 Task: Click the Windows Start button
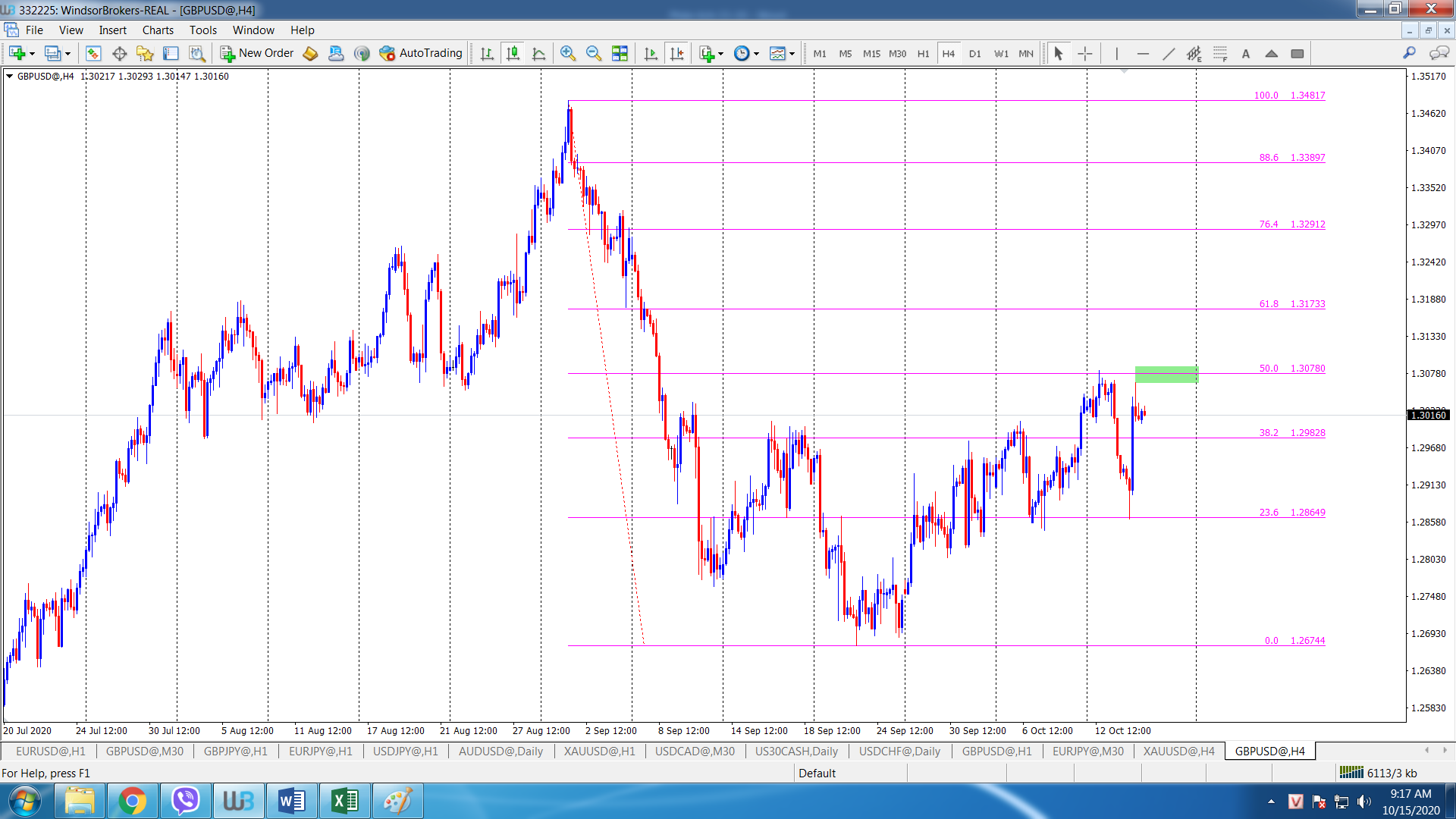click(x=24, y=801)
